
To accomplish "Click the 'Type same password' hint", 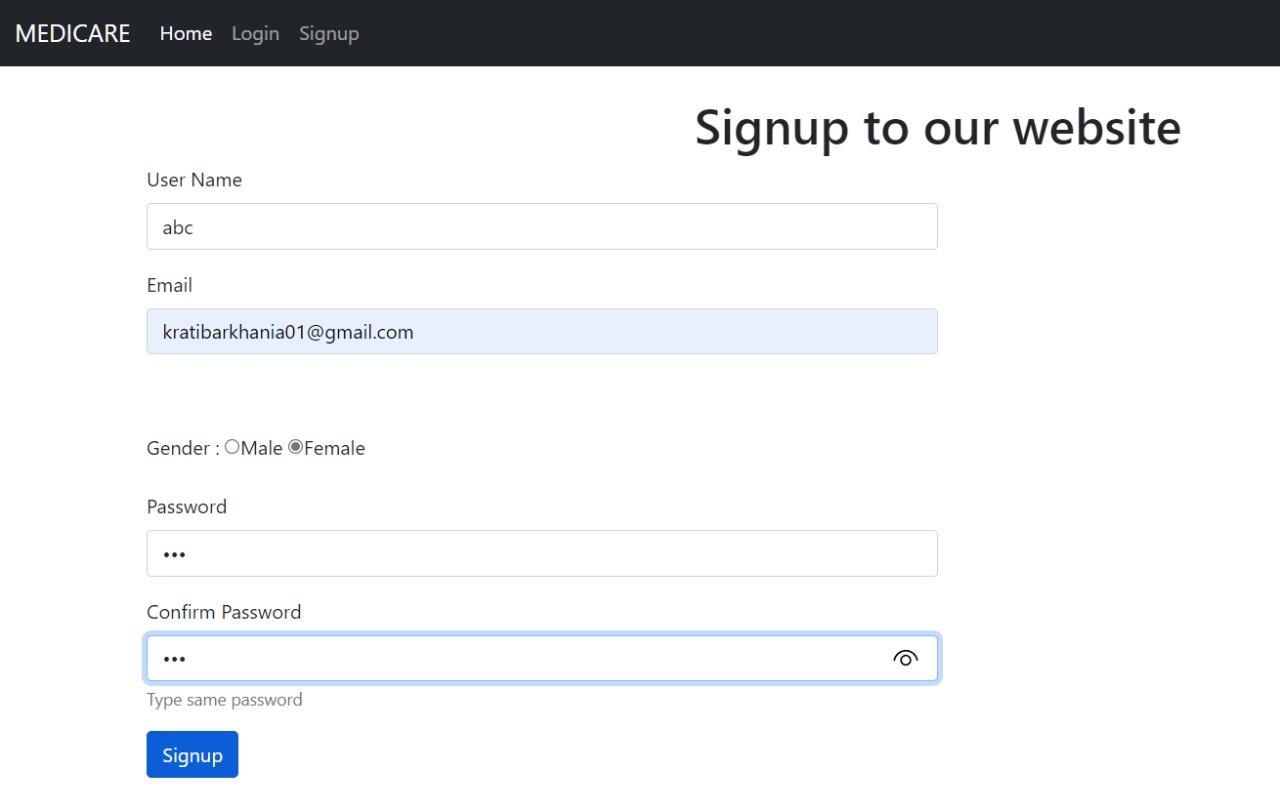I will [x=224, y=700].
